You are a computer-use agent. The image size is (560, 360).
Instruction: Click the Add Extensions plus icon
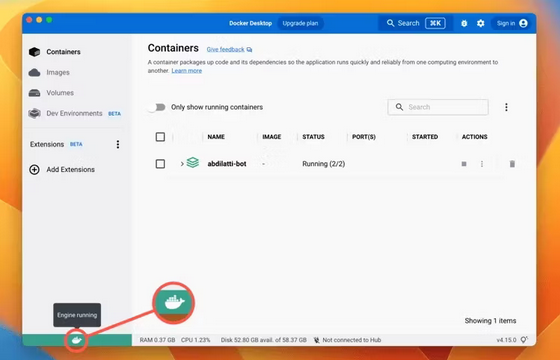(34, 170)
